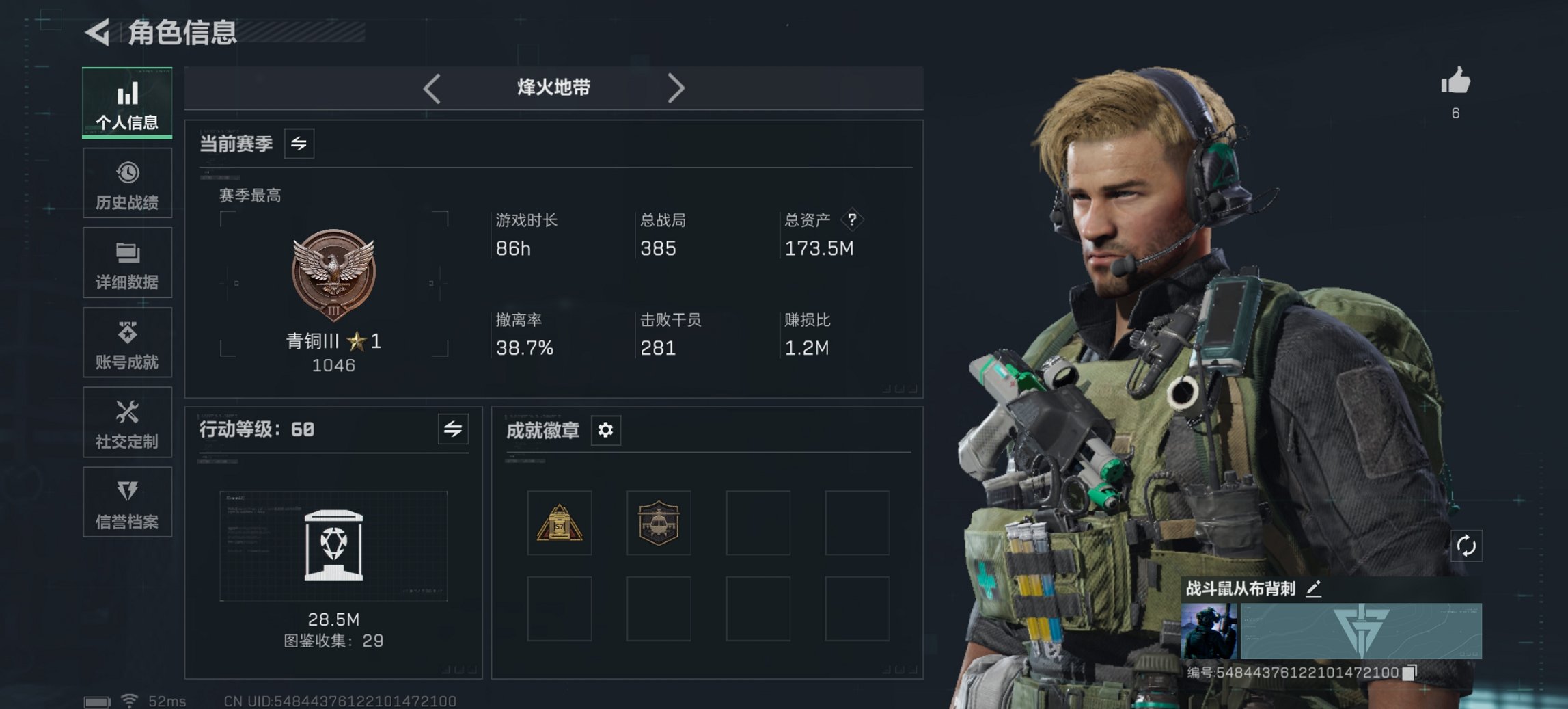Open the 信誉档案 section
The image size is (1568, 709).
[x=127, y=502]
